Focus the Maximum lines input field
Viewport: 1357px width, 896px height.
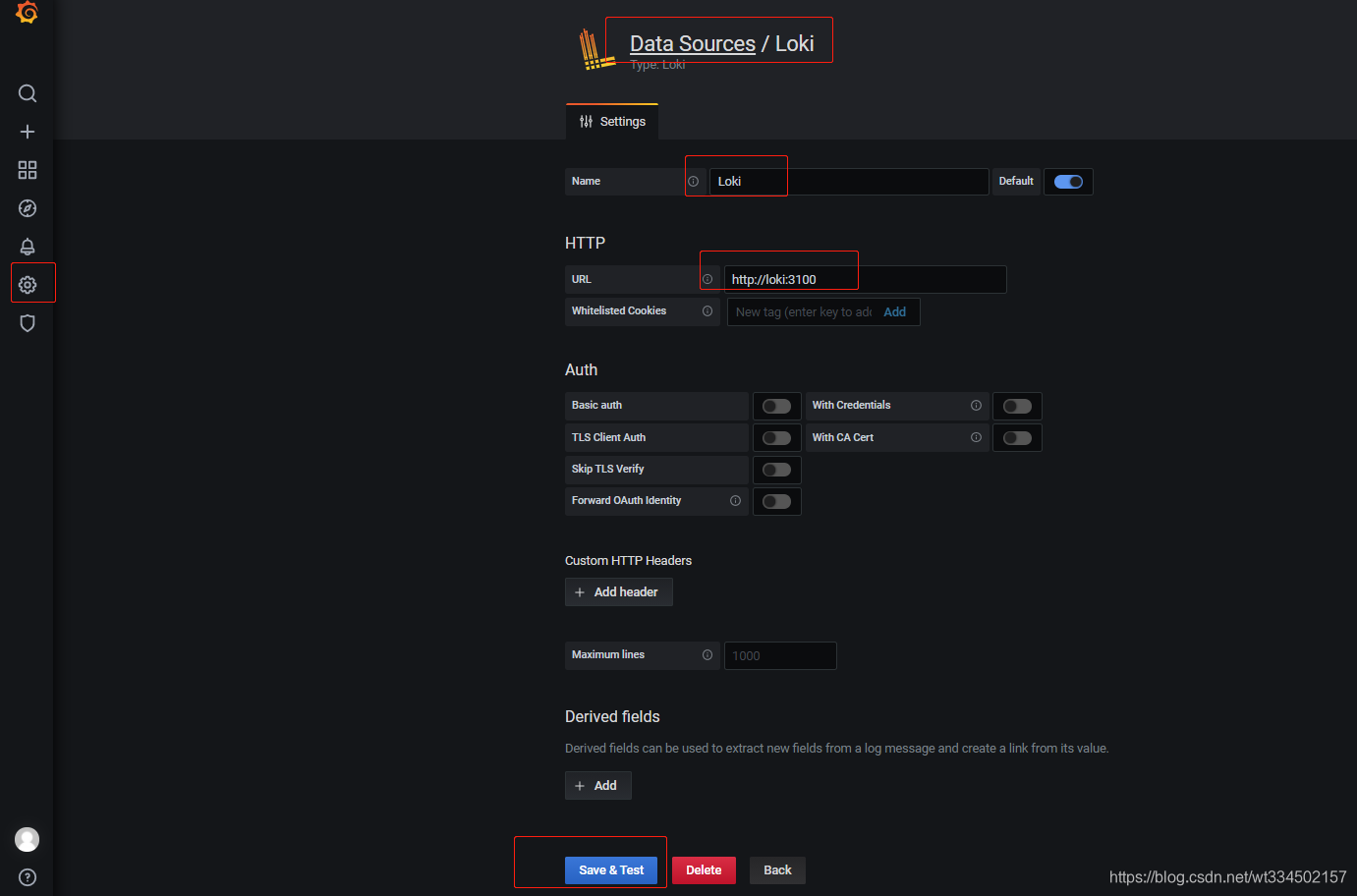[780, 655]
